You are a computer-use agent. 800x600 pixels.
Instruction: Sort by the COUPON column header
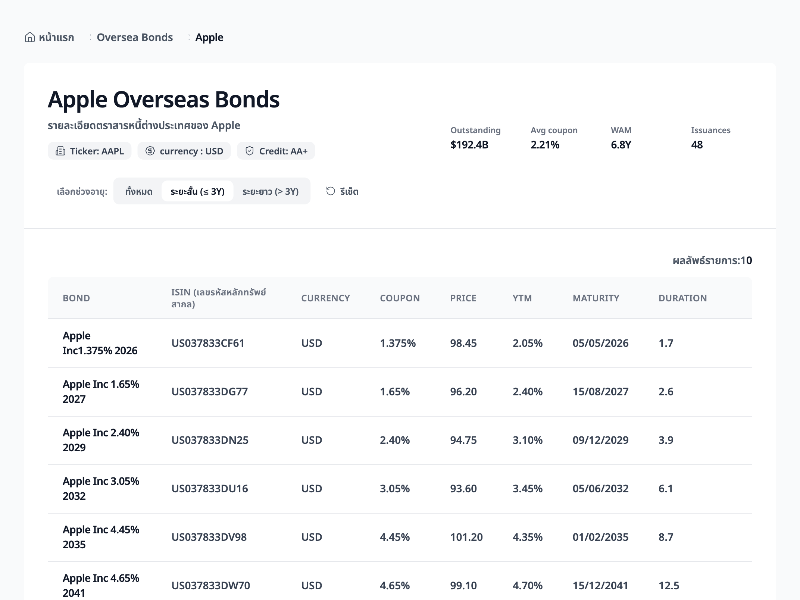pyautogui.click(x=399, y=298)
